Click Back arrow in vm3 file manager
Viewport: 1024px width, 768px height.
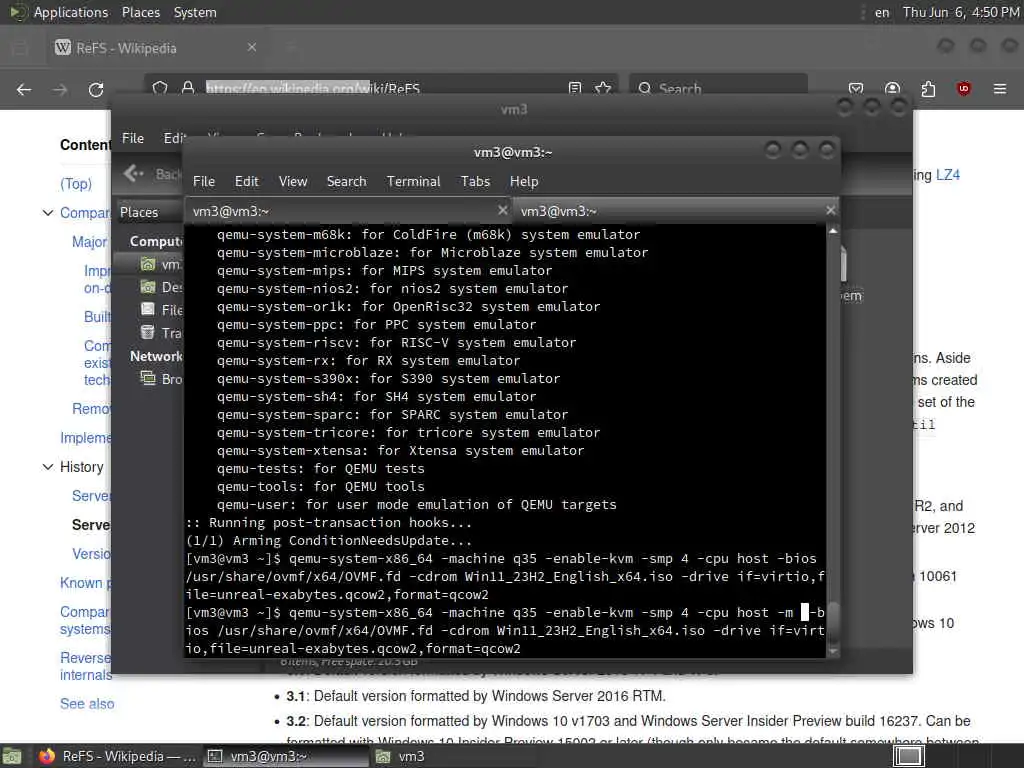click(x=134, y=173)
